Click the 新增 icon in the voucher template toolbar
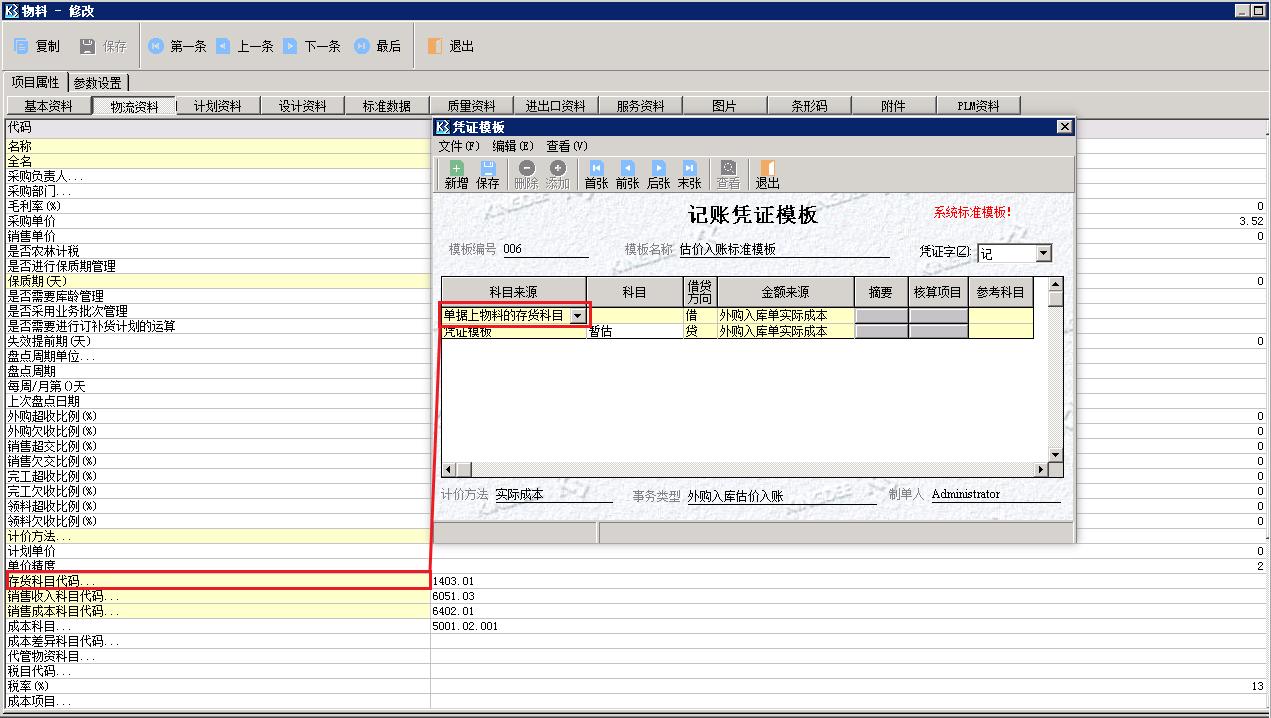 pyautogui.click(x=457, y=173)
